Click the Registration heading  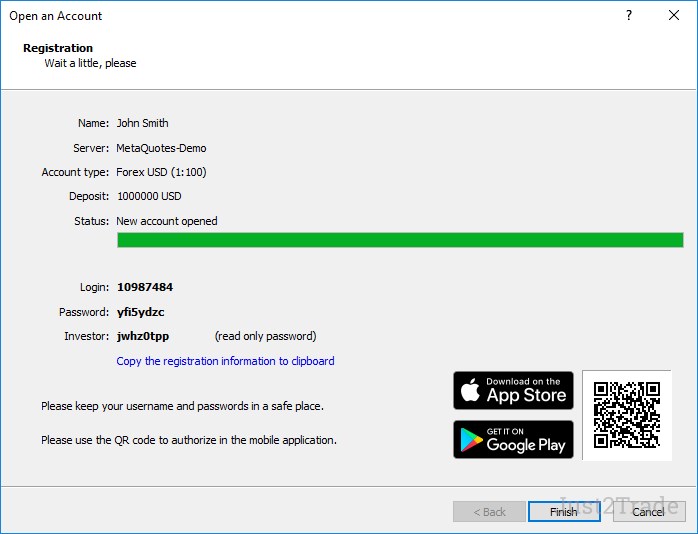coord(58,48)
